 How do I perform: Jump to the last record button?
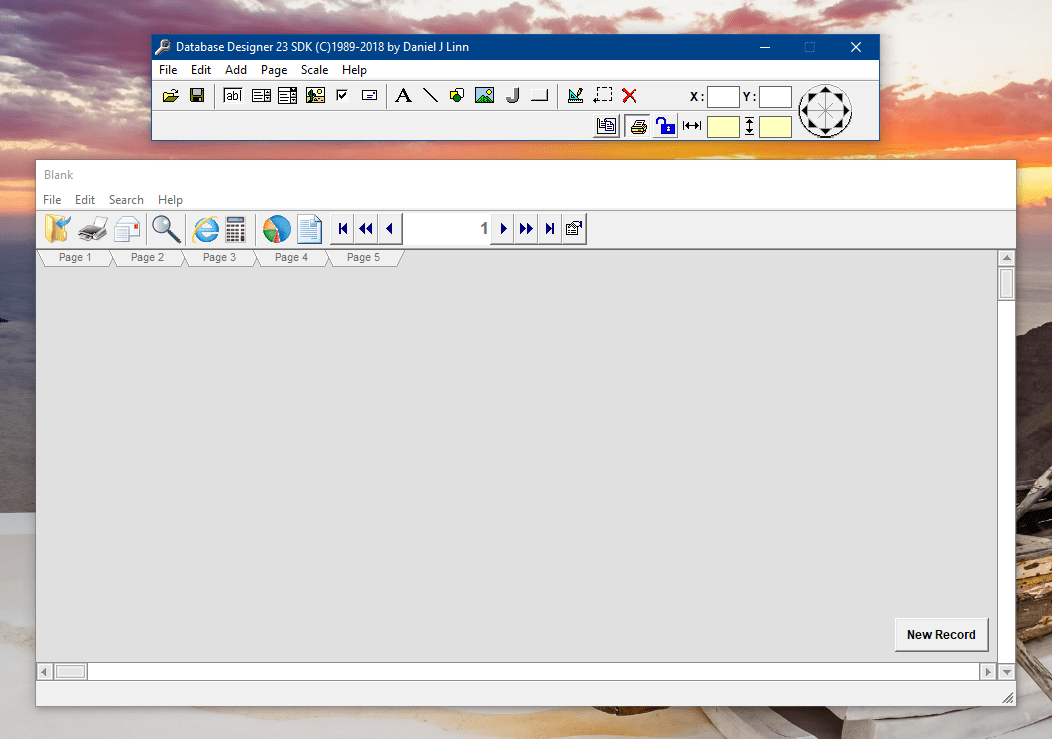click(550, 229)
